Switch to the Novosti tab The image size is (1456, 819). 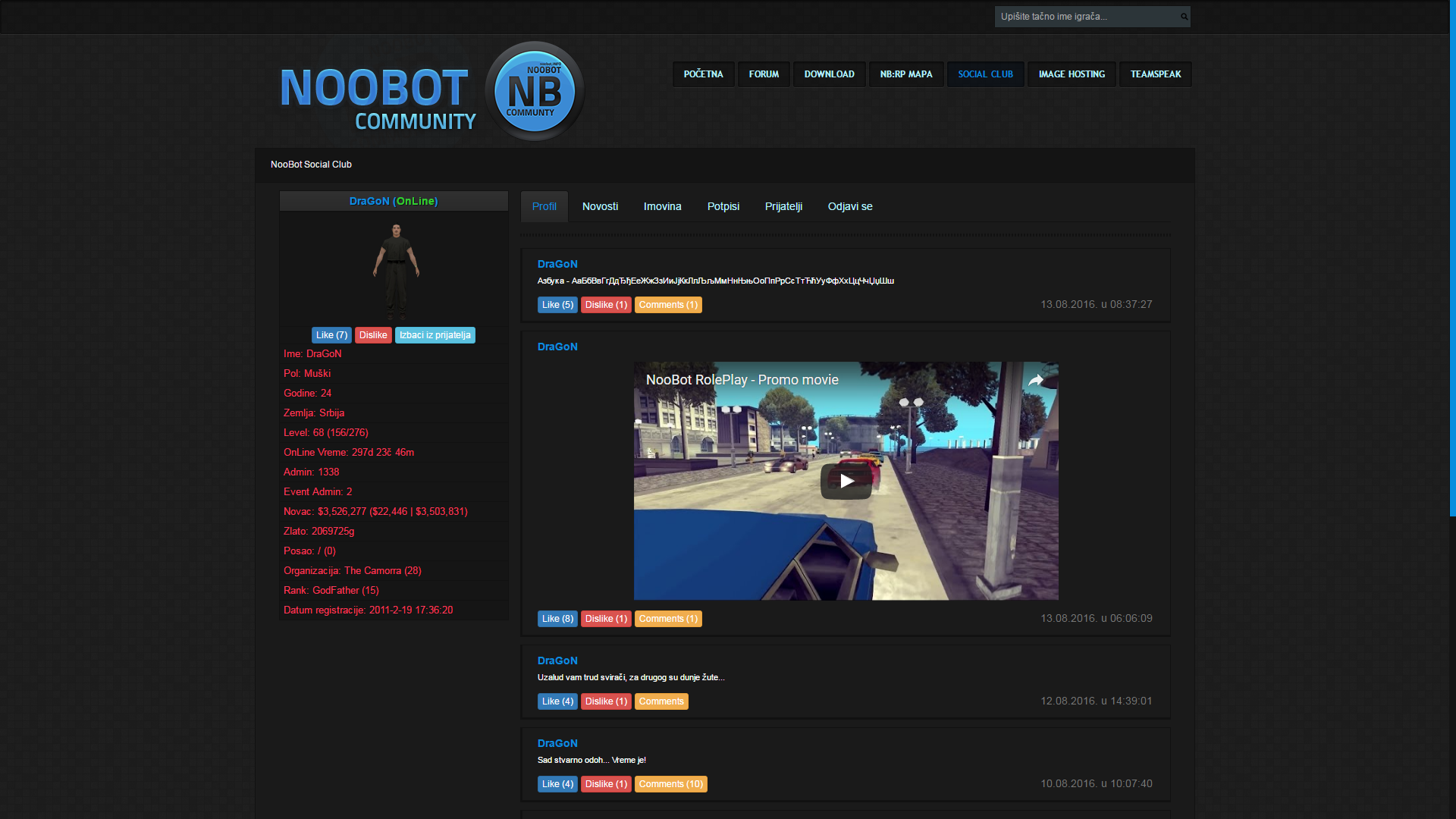600,206
